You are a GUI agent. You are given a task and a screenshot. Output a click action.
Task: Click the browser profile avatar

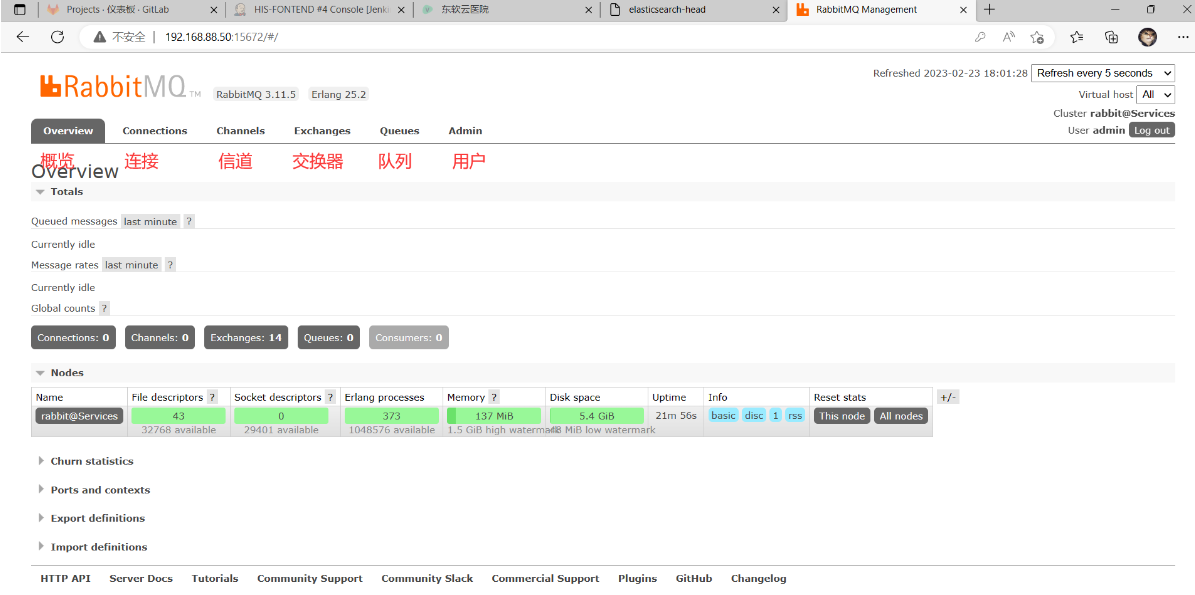click(1148, 37)
